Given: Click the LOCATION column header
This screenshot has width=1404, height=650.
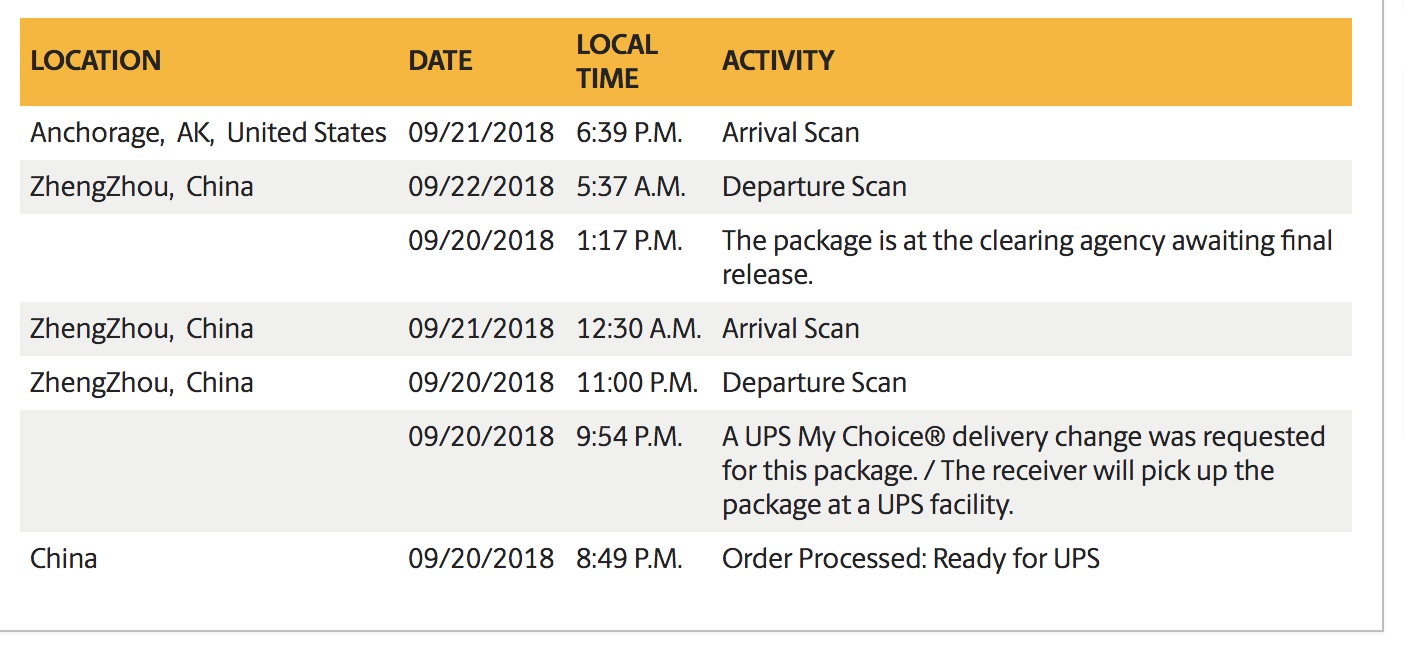Looking at the screenshot, I should 96,61.
